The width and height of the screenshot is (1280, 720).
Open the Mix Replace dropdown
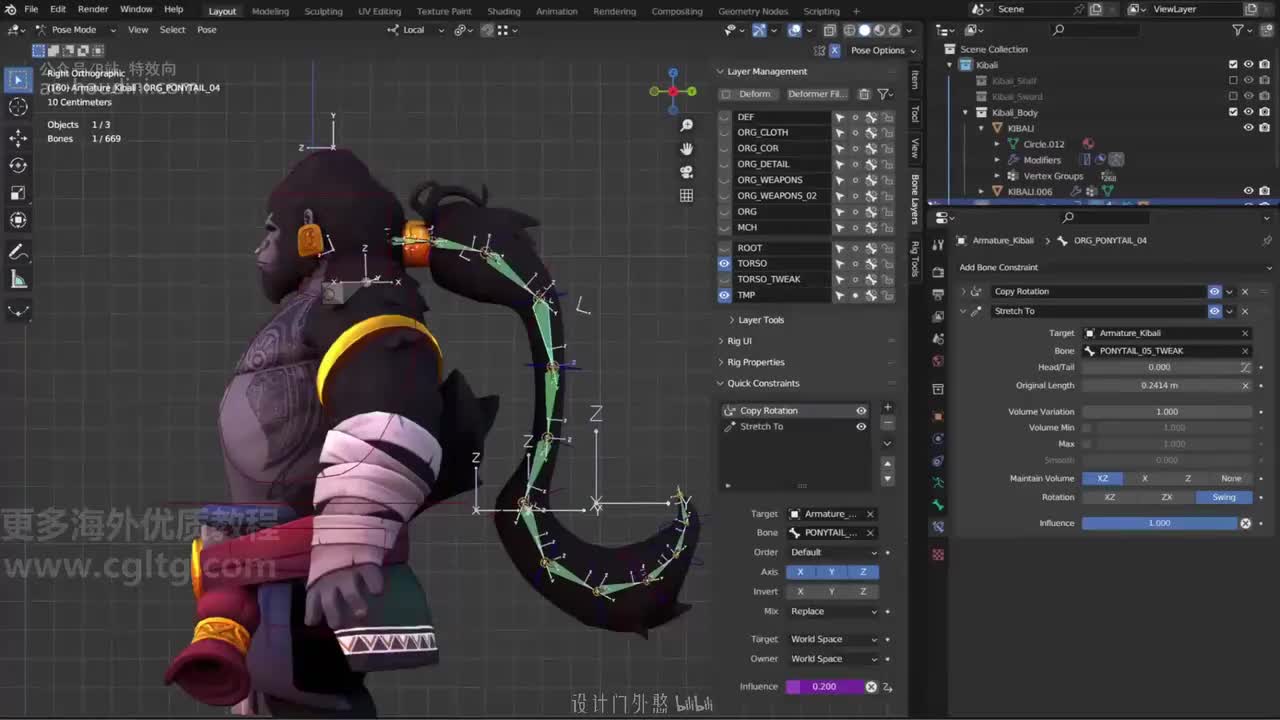(833, 612)
